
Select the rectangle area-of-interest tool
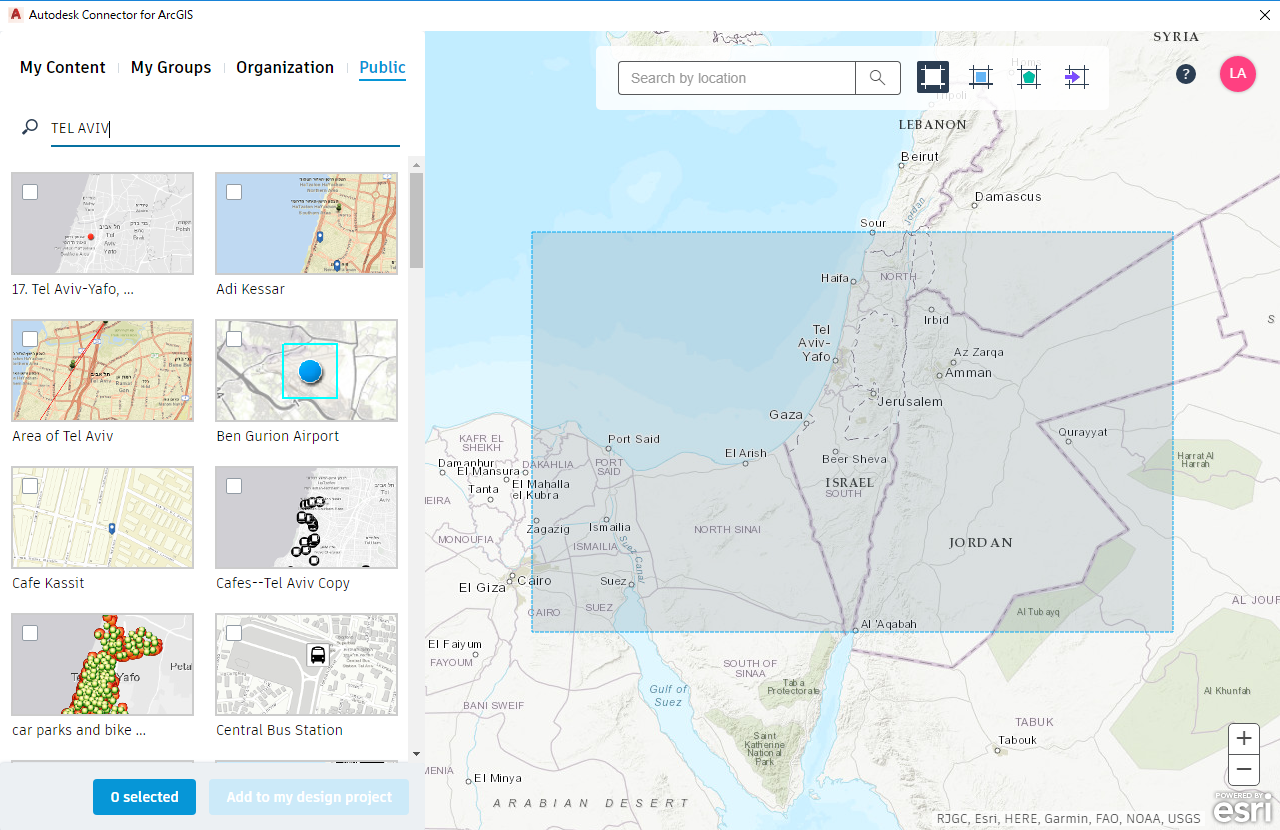933,77
